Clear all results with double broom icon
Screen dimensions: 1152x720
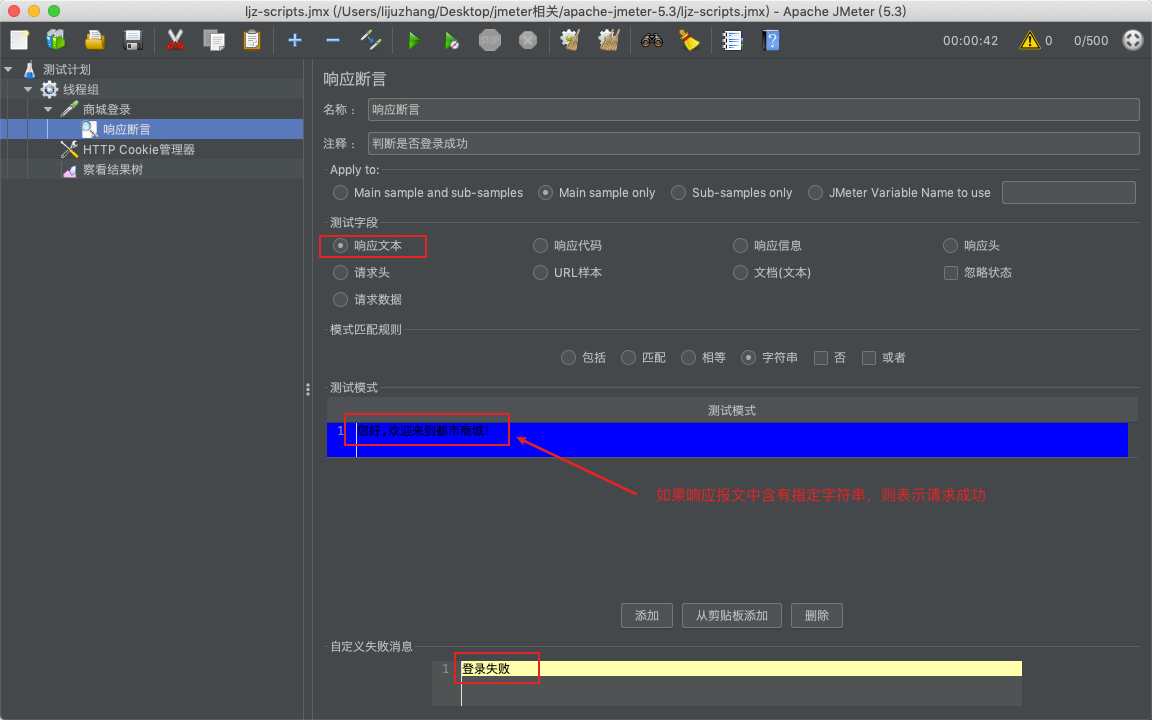[x=608, y=40]
